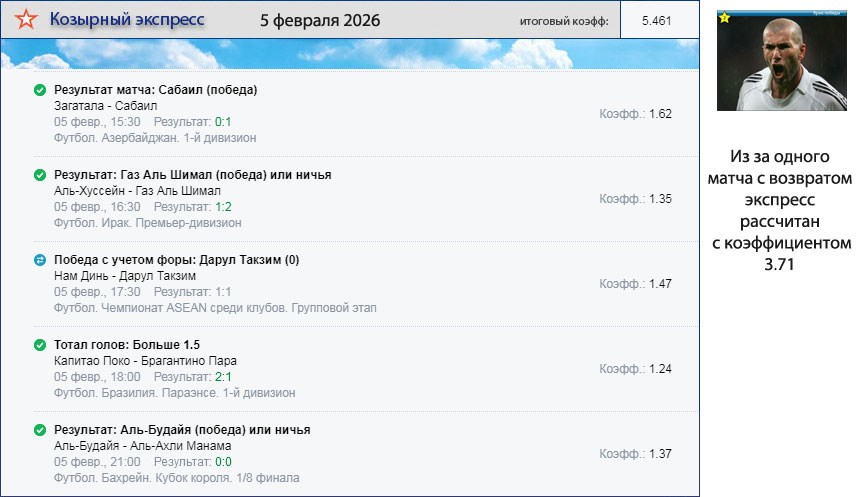
Task: Open the Козырный экспресс title
Action: click(x=127, y=20)
